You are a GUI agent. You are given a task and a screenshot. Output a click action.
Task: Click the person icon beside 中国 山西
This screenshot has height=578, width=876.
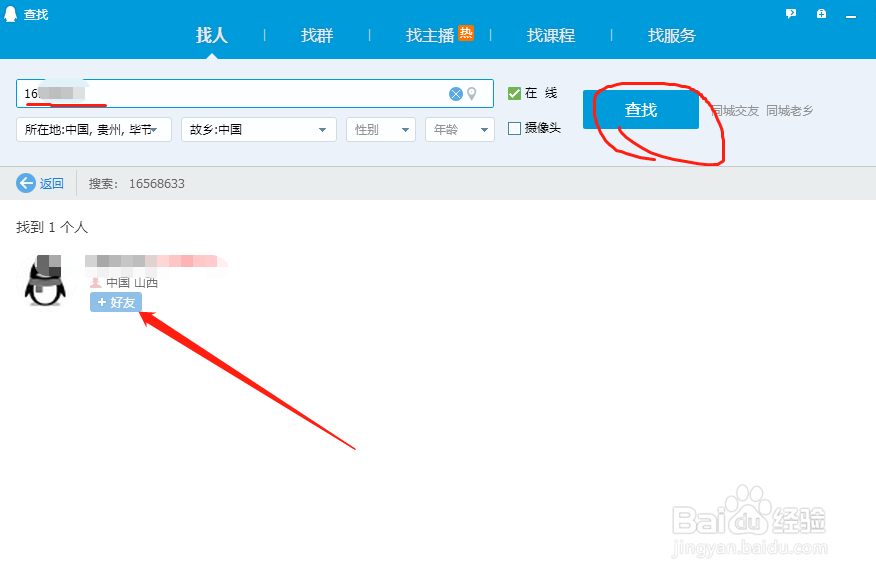[x=96, y=282]
